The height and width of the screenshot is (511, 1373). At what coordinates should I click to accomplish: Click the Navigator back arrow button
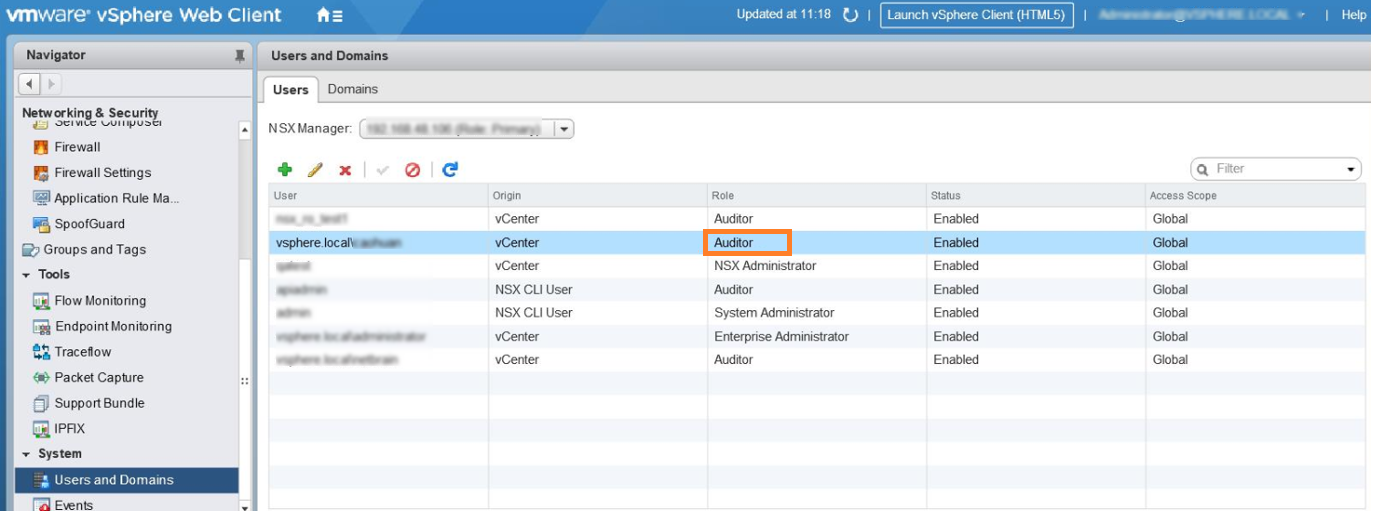[x=29, y=84]
